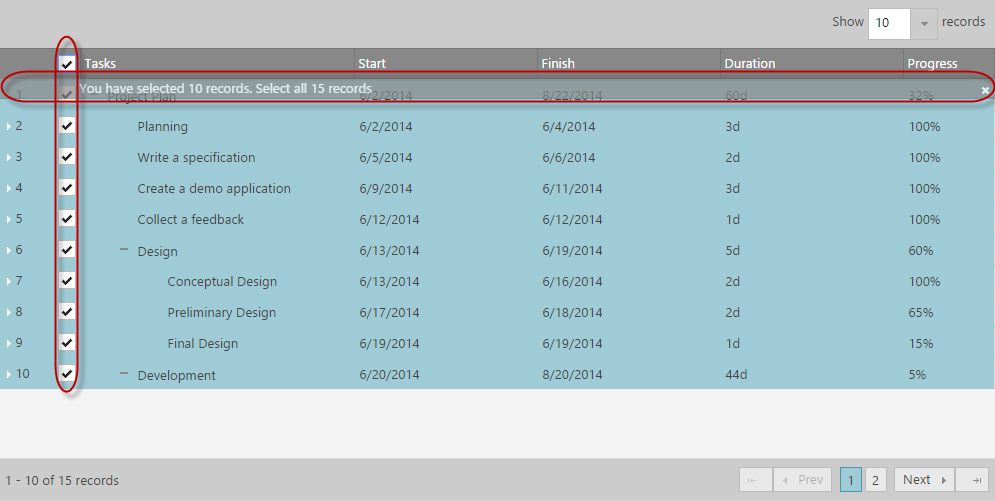The width and height of the screenshot is (995, 501).
Task: Uncheck the Final Design row checkbox
Action: 67,343
